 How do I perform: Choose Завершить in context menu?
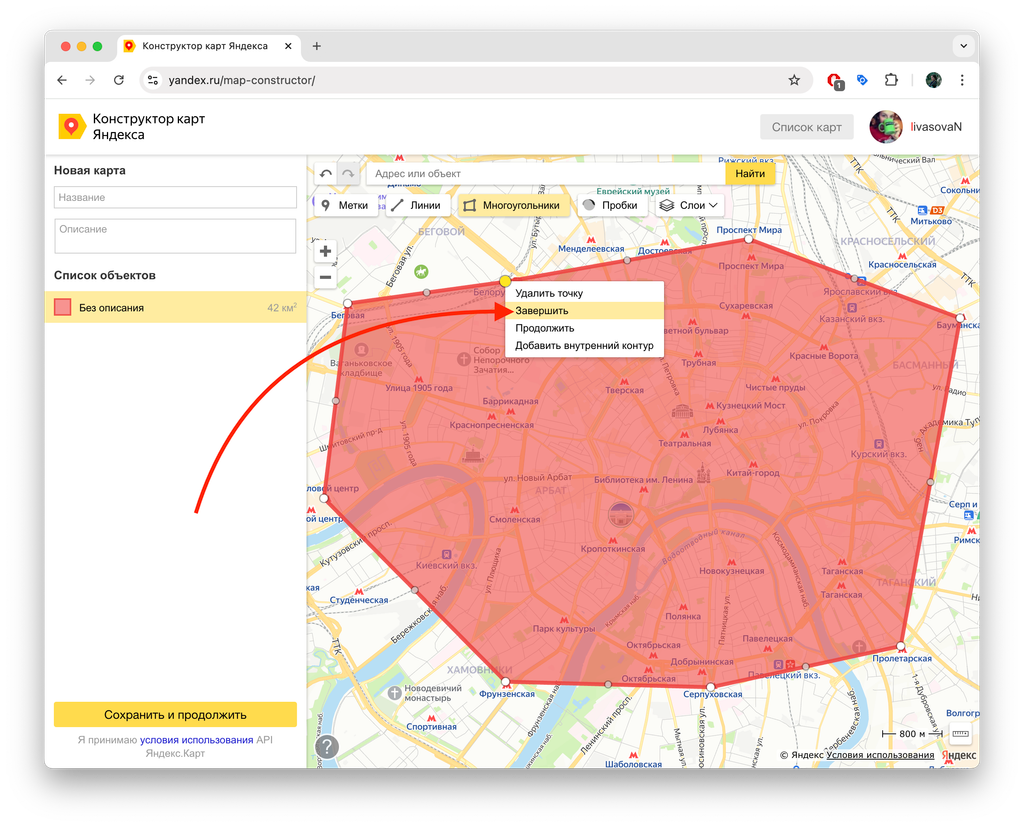point(584,311)
